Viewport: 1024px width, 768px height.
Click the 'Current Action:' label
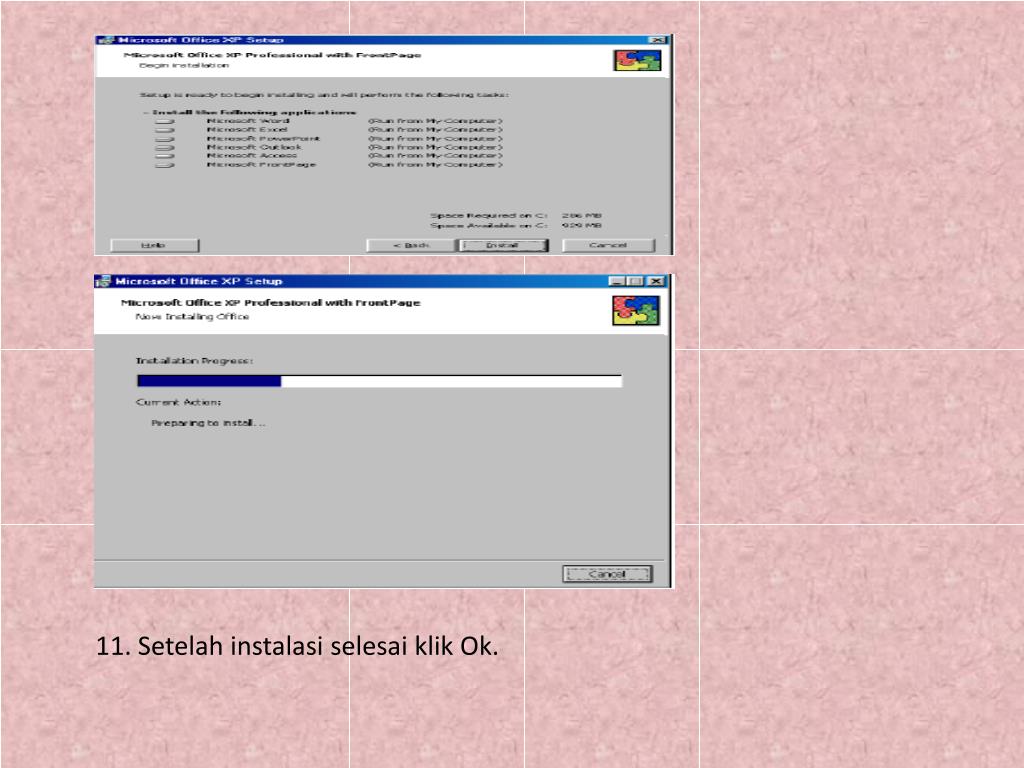pyautogui.click(x=178, y=402)
